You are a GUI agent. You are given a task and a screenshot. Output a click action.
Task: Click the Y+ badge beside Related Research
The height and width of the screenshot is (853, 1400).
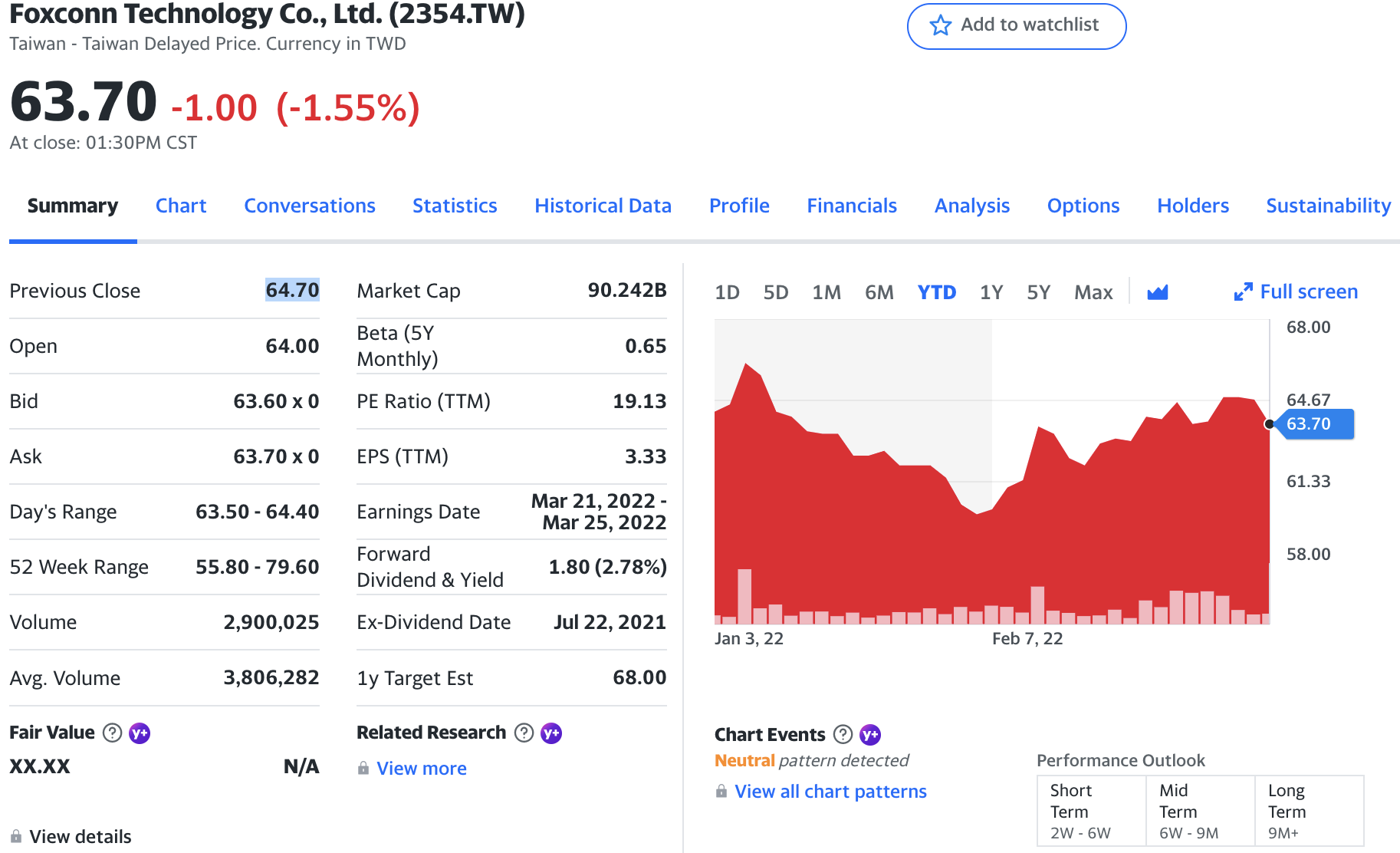pos(551,733)
